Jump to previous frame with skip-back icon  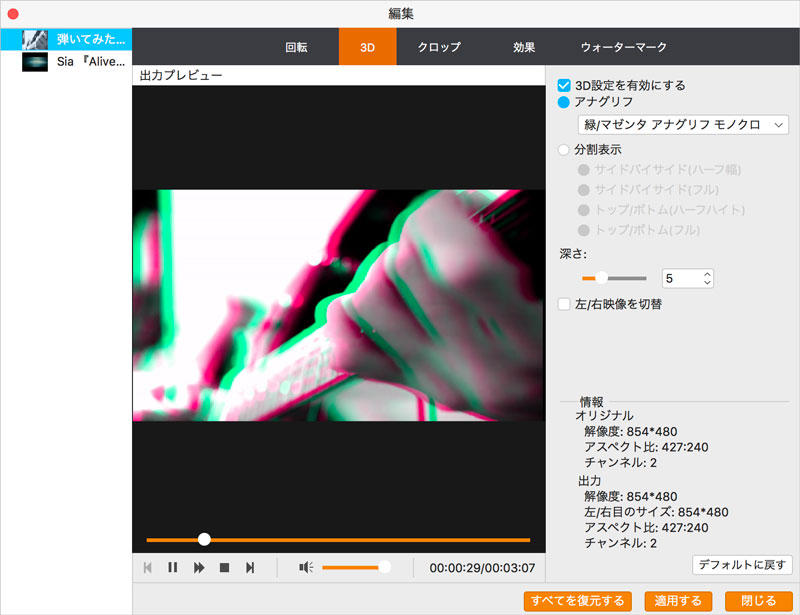(148, 568)
